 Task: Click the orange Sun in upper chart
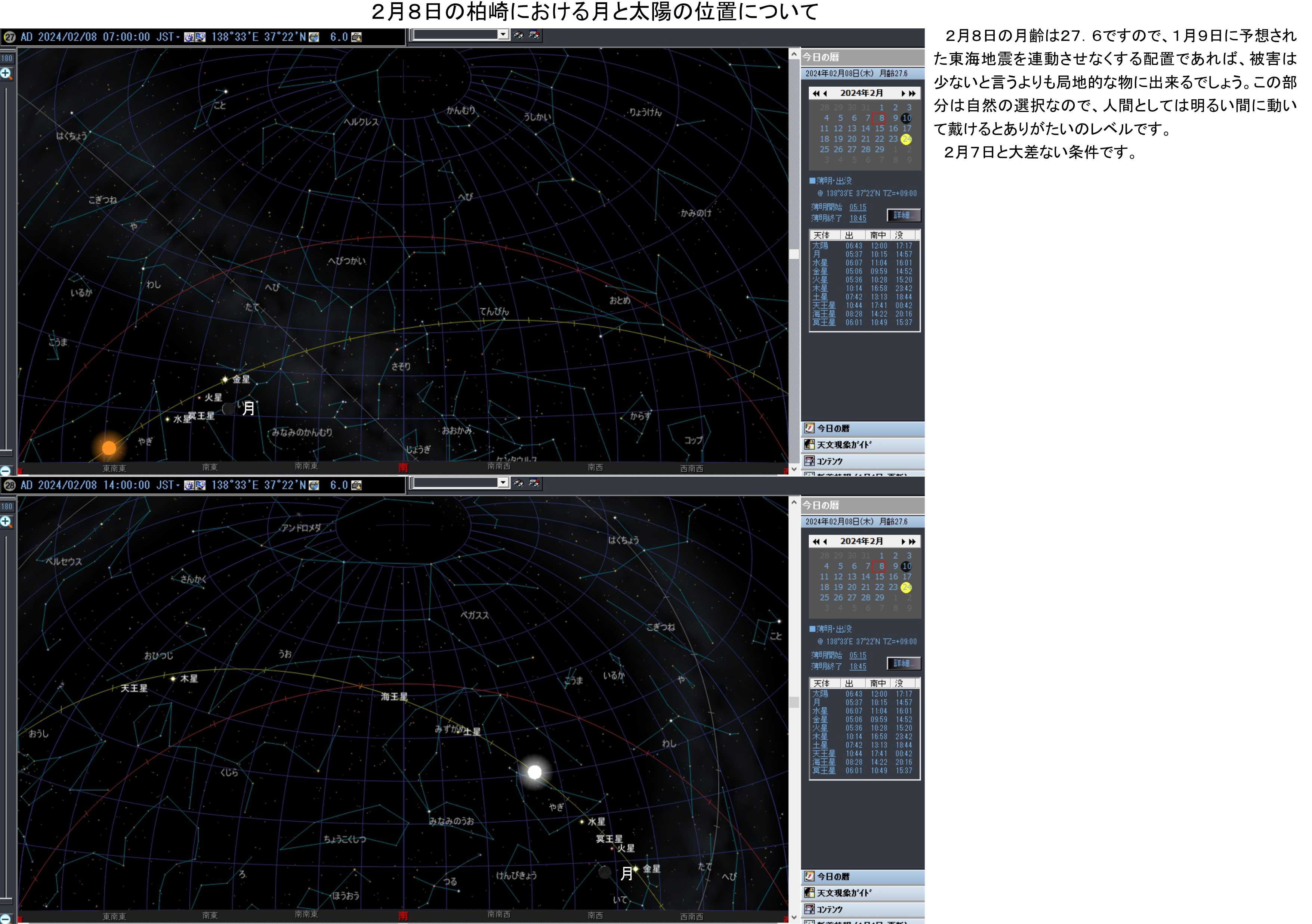tap(109, 448)
